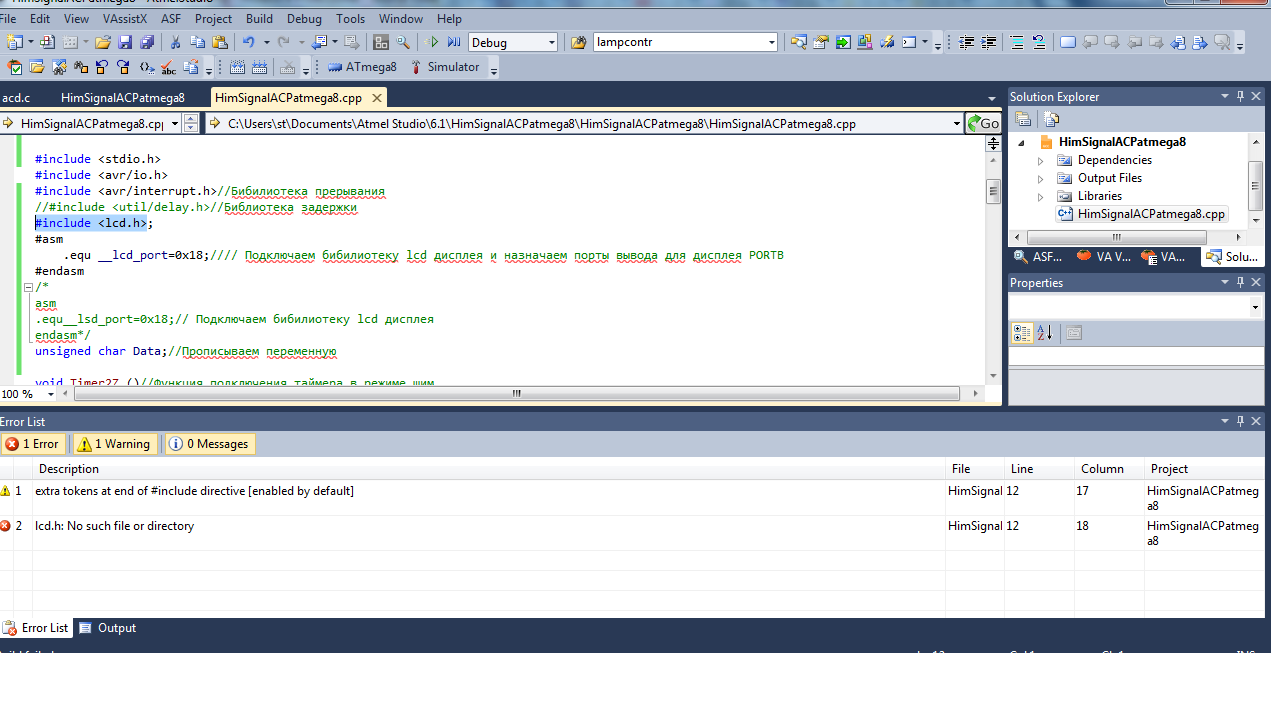Start debugging with green play icon
Screen dimensions: 1280x720
[434, 42]
